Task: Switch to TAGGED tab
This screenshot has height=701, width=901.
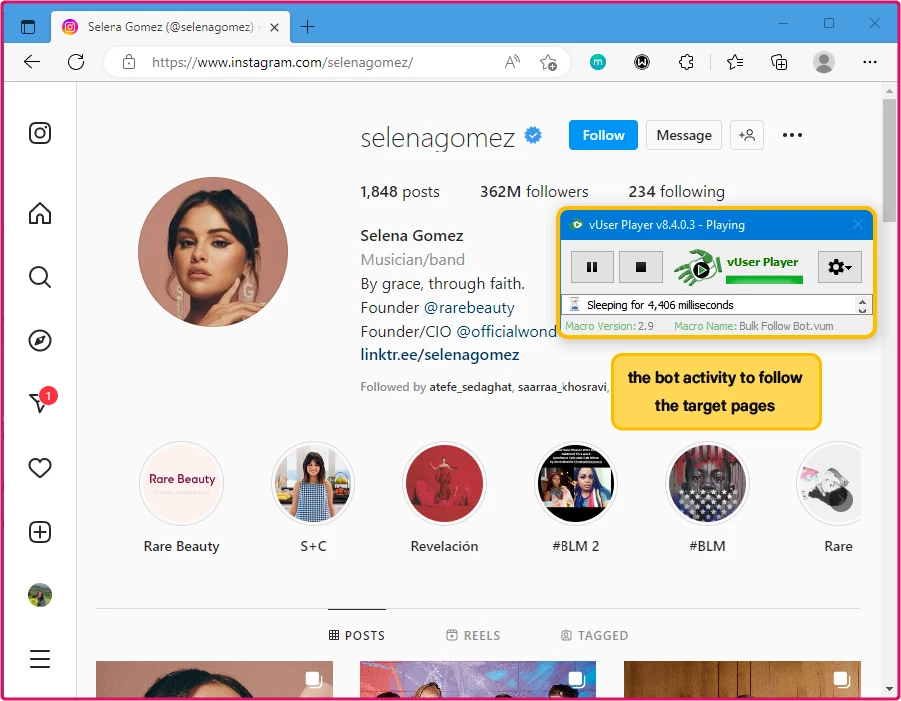Action: point(594,635)
